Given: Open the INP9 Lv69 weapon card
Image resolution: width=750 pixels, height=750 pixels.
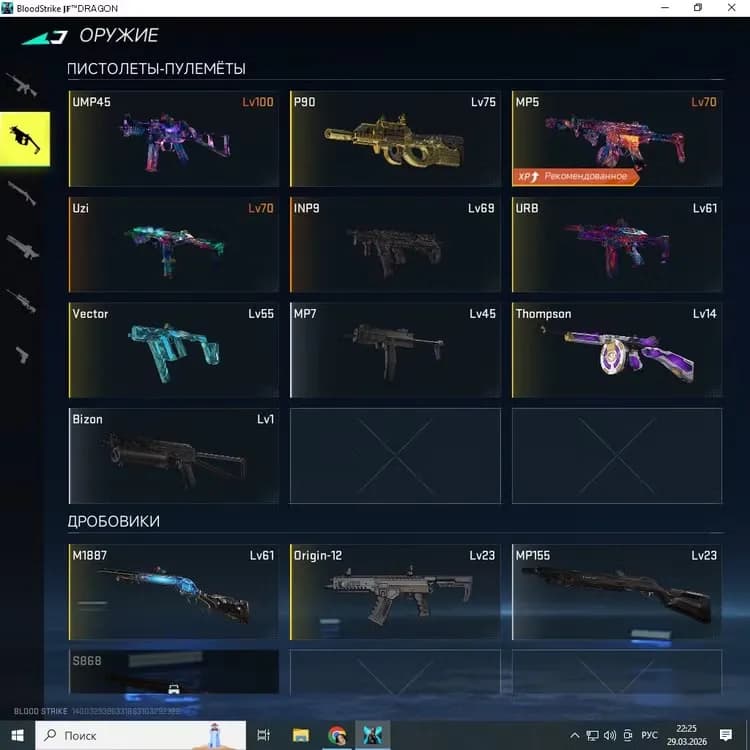Looking at the screenshot, I should pyautogui.click(x=395, y=244).
